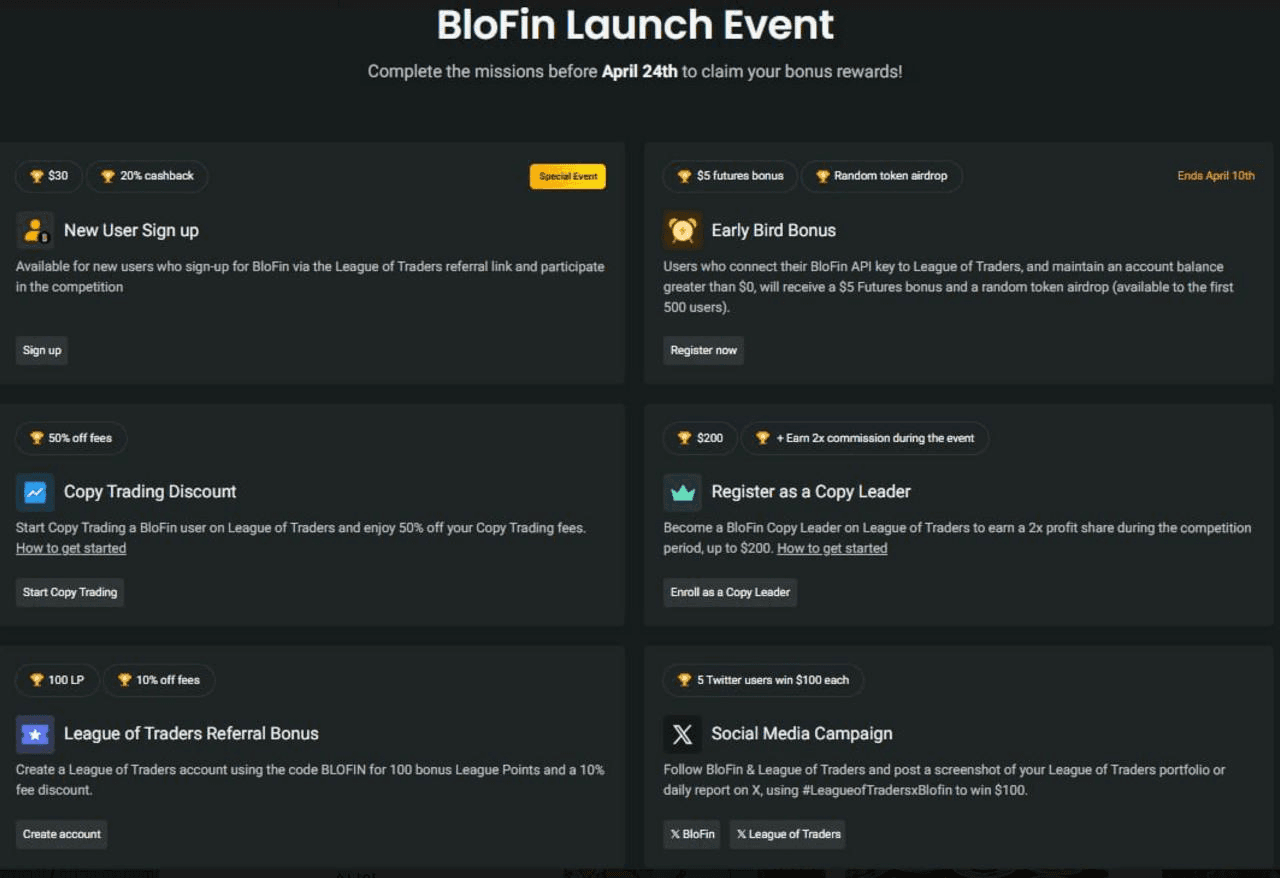The height and width of the screenshot is (878, 1280).
Task: Click the yellow Special Event badge
Action: pyautogui.click(x=568, y=176)
